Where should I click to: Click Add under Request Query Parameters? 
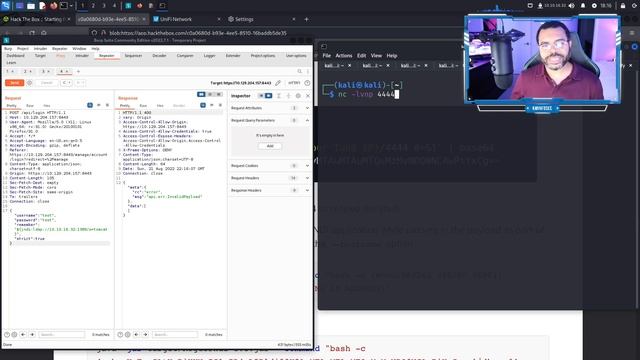pos(270,146)
